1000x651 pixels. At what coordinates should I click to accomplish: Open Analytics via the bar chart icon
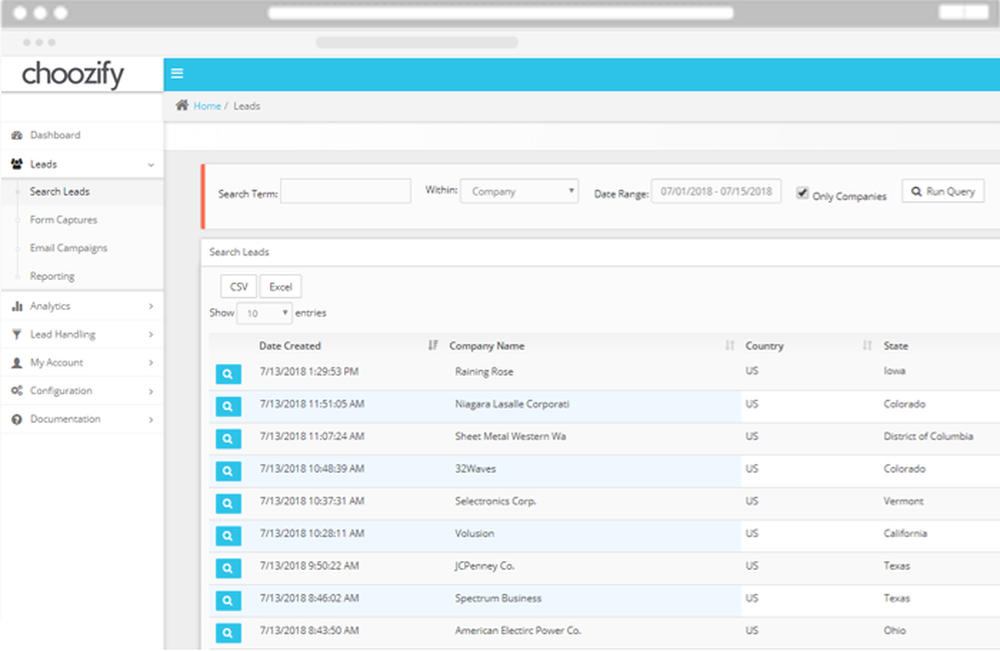tap(16, 305)
